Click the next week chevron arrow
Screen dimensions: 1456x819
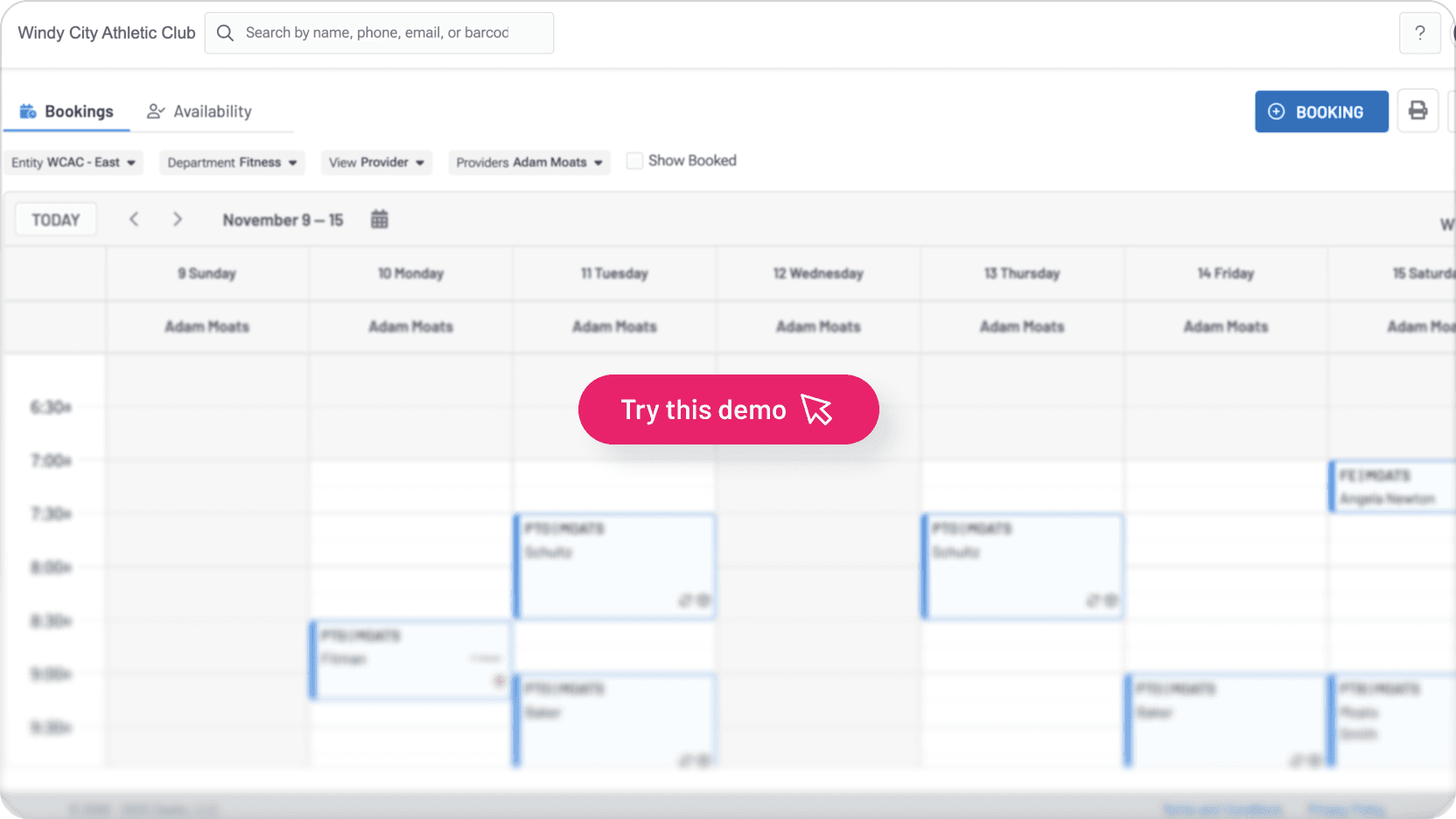(x=178, y=219)
